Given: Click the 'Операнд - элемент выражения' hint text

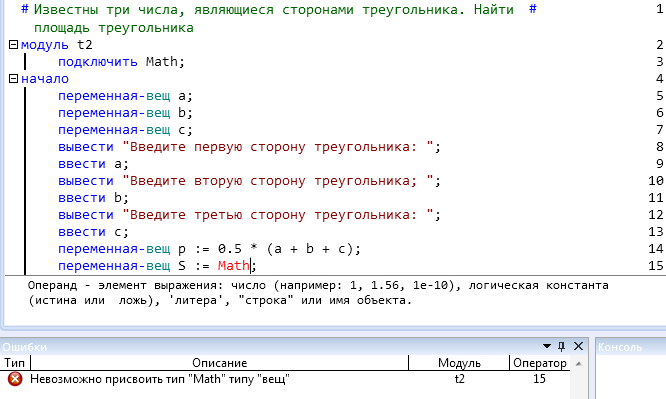Looking at the screenshot, I should (x=319, y=292).
